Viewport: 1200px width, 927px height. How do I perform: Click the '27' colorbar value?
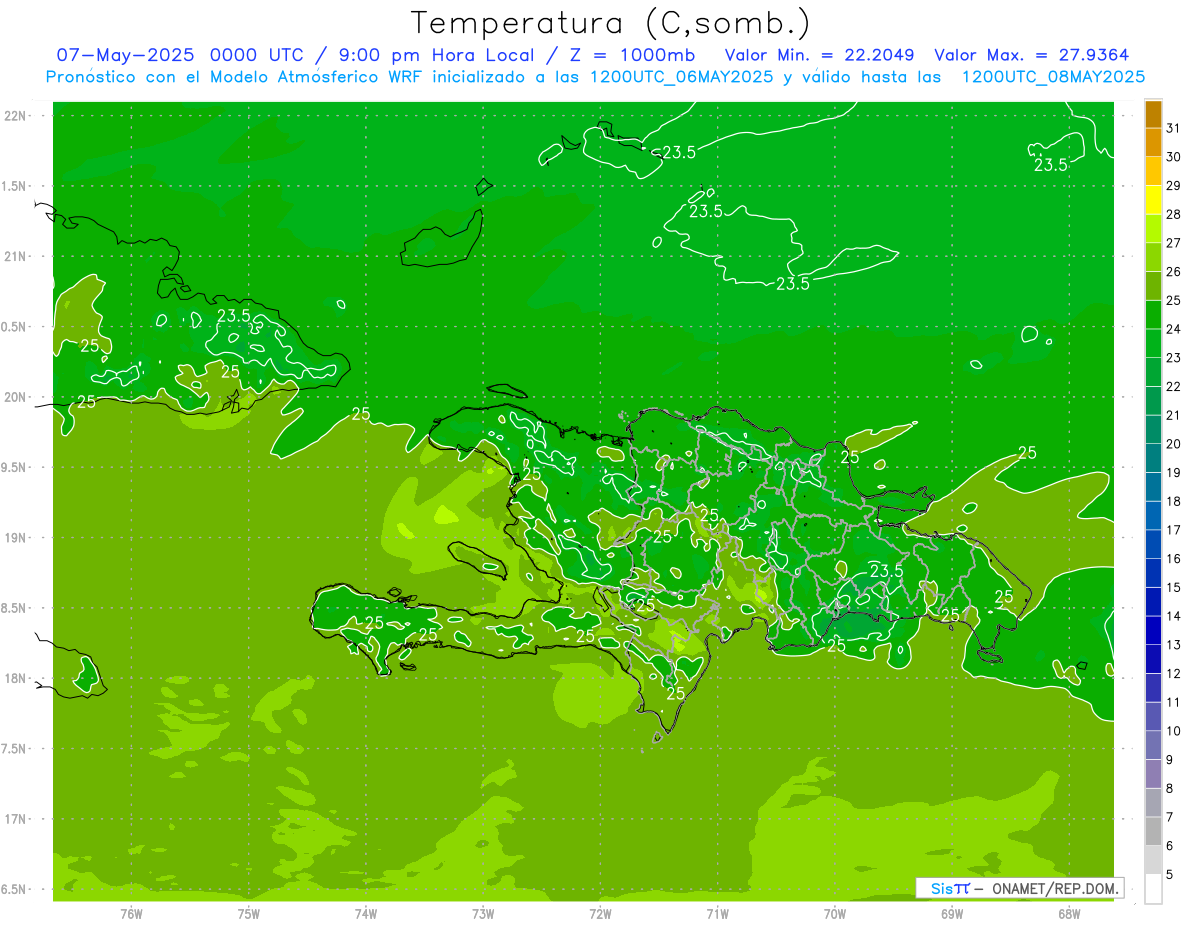tap(1174, 243)
